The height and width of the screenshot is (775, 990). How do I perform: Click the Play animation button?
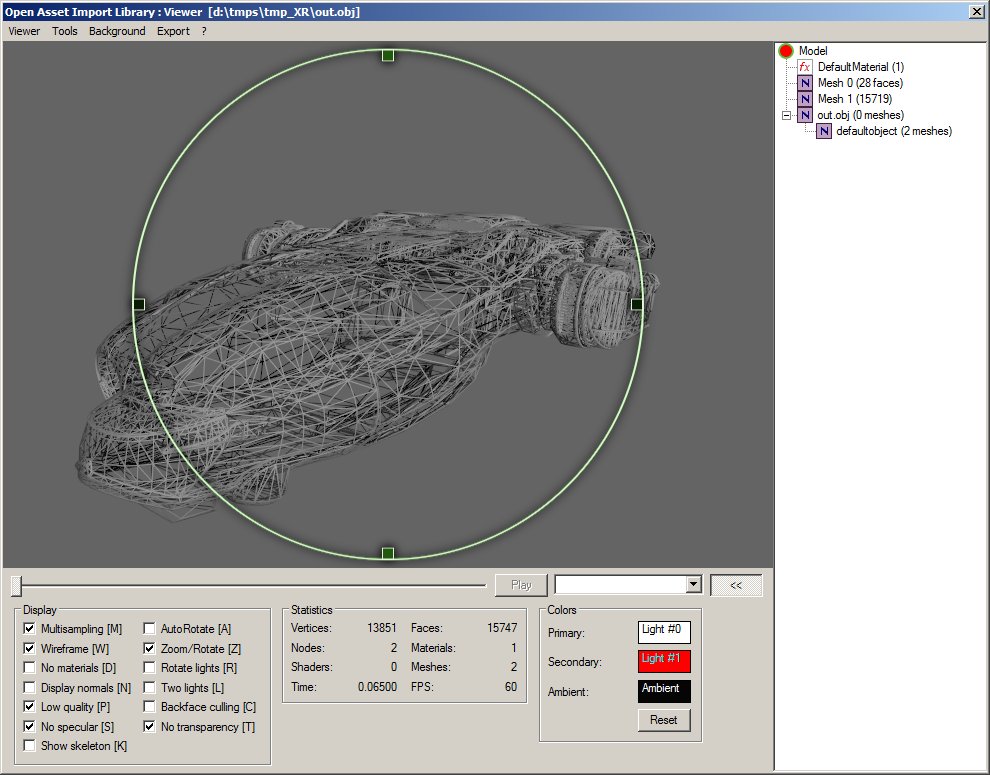[521, 585]
